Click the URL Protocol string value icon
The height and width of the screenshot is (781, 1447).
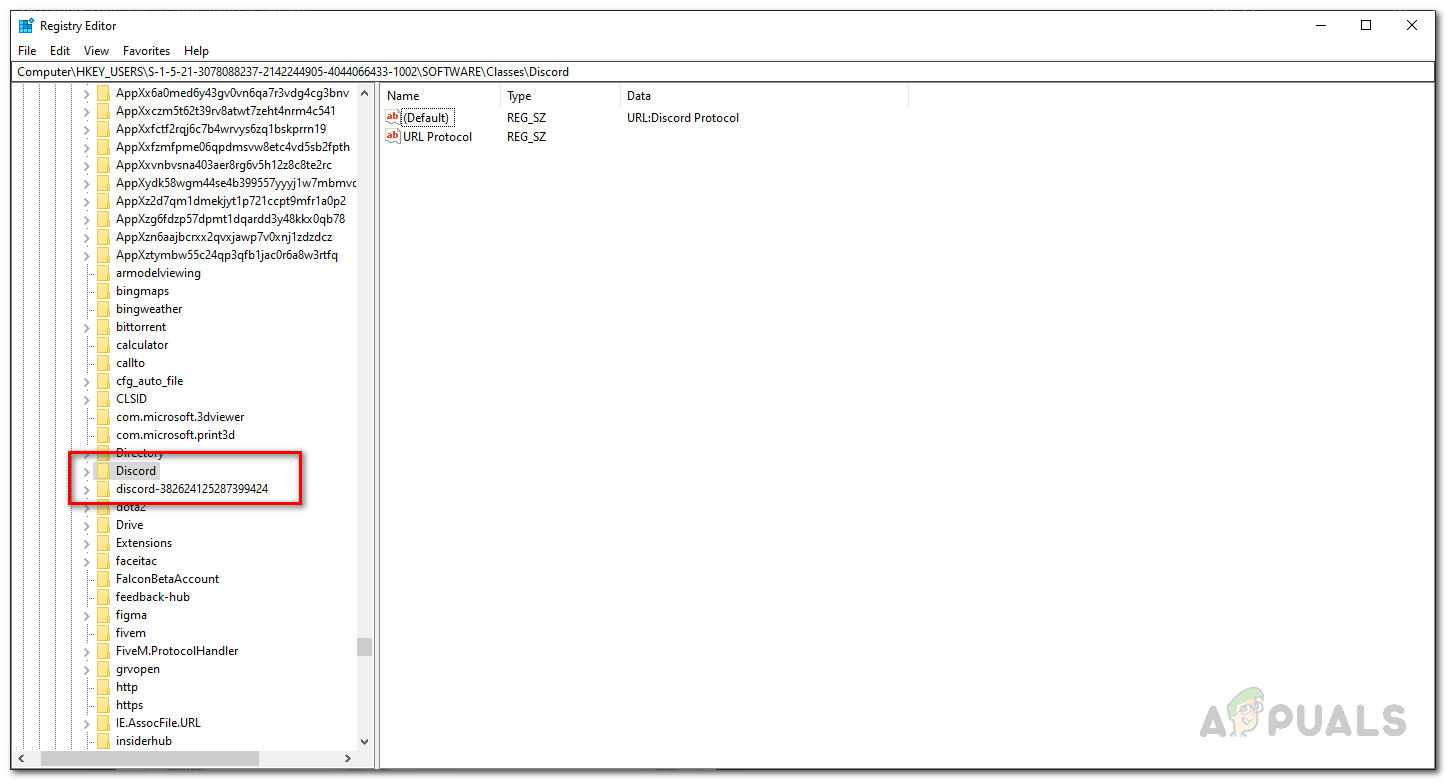coord(393,137)
